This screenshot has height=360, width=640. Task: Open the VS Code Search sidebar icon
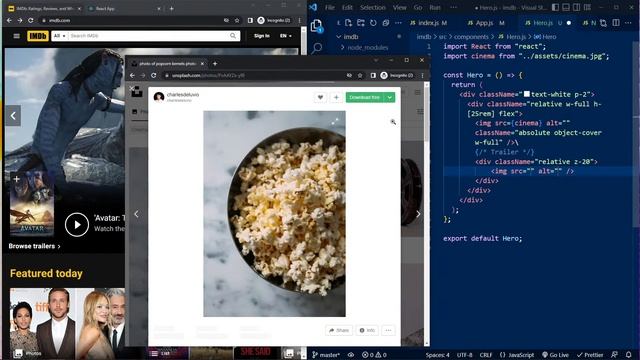(316, 48)
